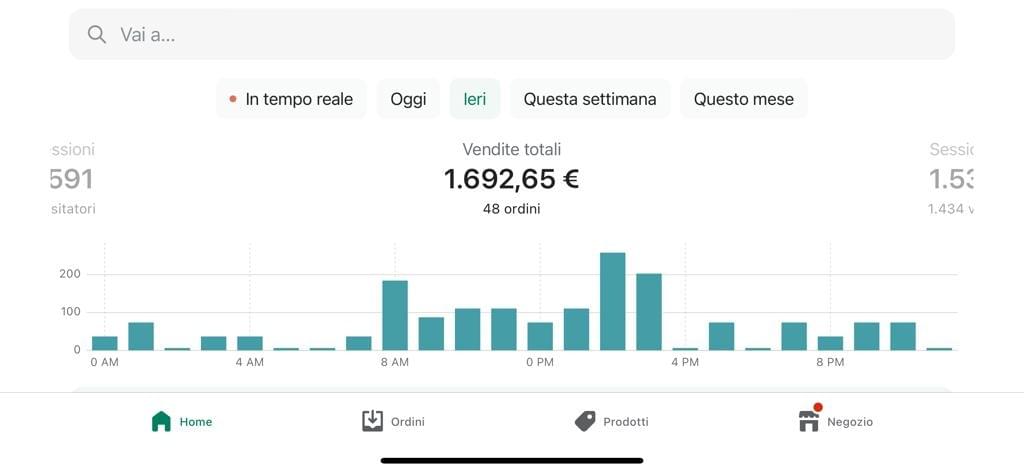The width and height of the screenshot is (1024, 473).
Task: Open the Ordini inbox icon
Action: point(372,421)
